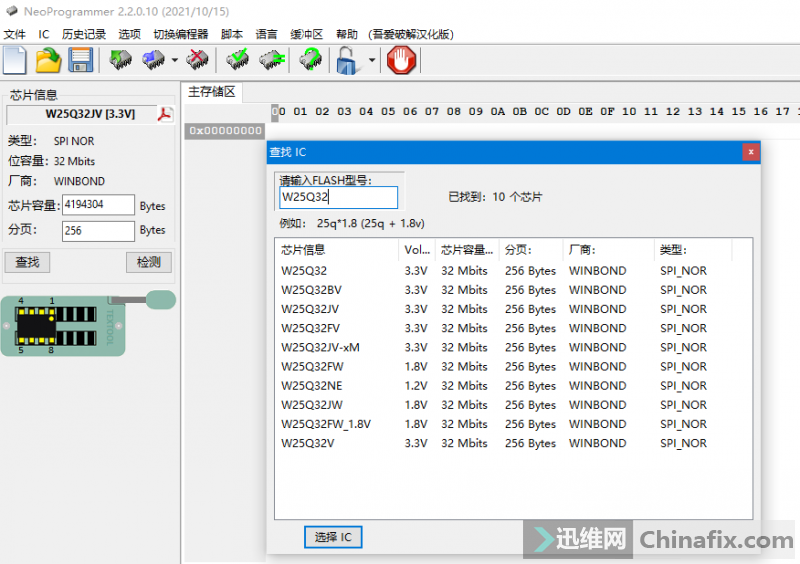Select the W25Q32JW row
800x564 pixels.
pos(513,405)
